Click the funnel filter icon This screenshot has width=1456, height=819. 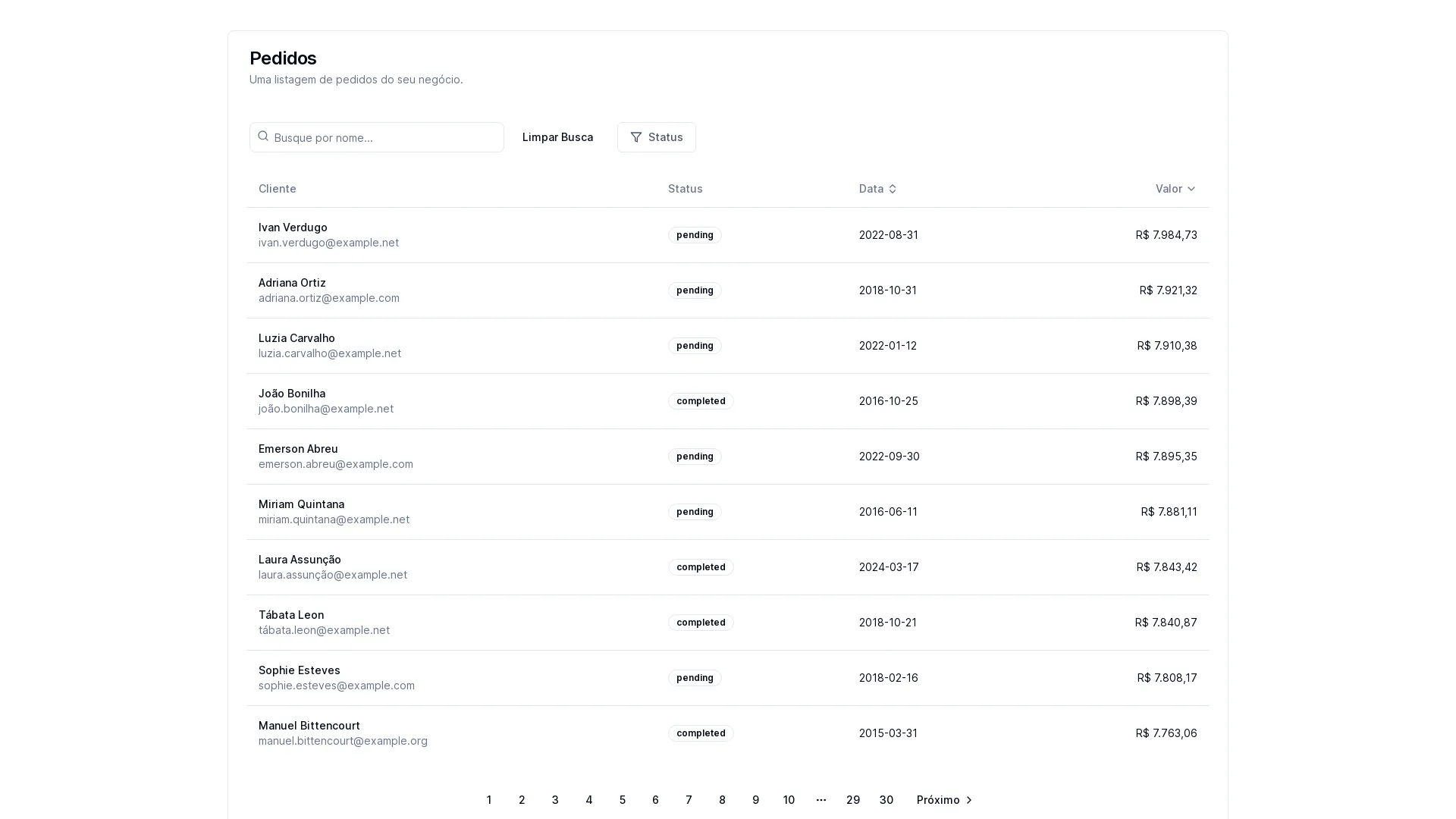tap(636, 137)
